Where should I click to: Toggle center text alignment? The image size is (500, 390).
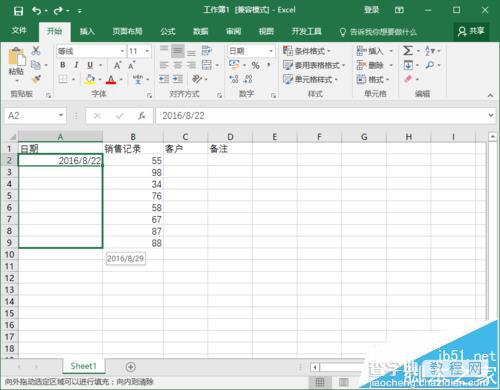pos(178,65)
